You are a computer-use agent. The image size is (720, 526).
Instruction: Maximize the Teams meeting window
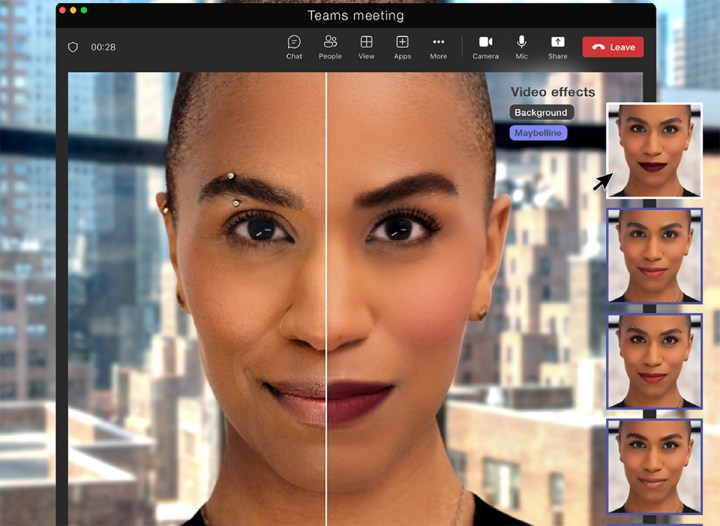[84, 10]
